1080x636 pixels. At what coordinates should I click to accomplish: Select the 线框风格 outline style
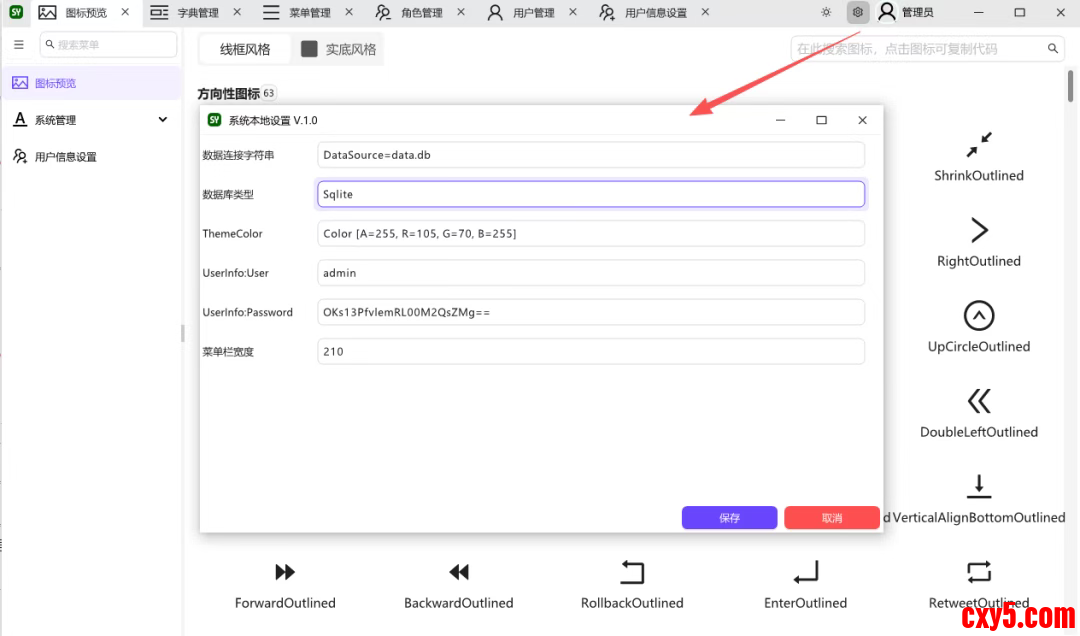tap(245, 49)
